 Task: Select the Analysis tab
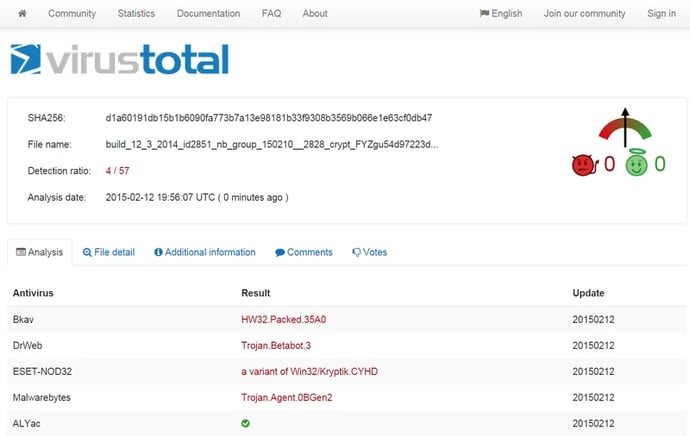coord(40,252)
